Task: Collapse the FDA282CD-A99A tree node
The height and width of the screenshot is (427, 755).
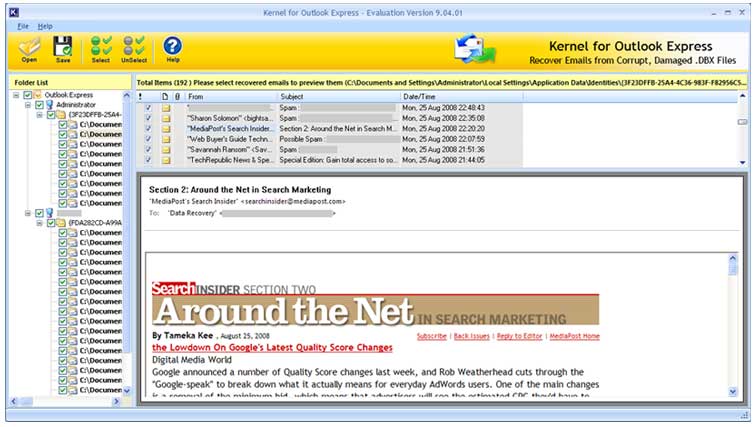Action: [x=39, y=223]
